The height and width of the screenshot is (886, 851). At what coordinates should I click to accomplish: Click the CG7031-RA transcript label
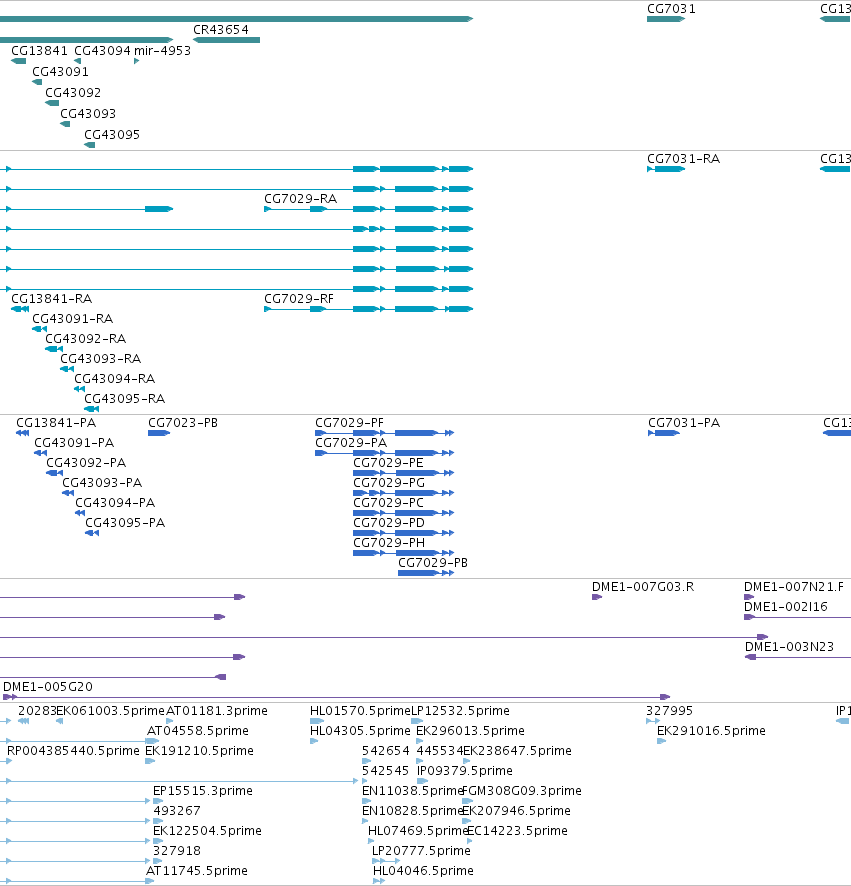[683, 159]
